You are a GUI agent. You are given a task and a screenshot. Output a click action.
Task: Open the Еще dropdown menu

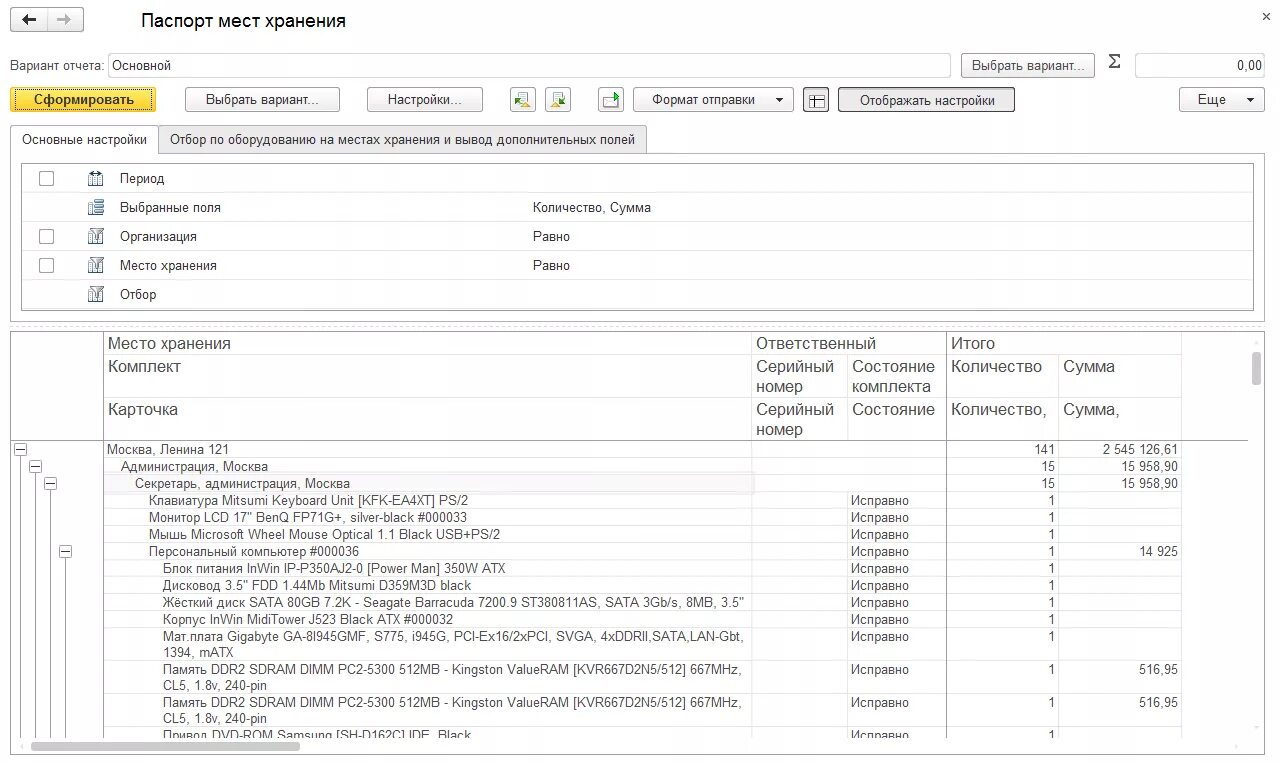(x=1222, y=100)
